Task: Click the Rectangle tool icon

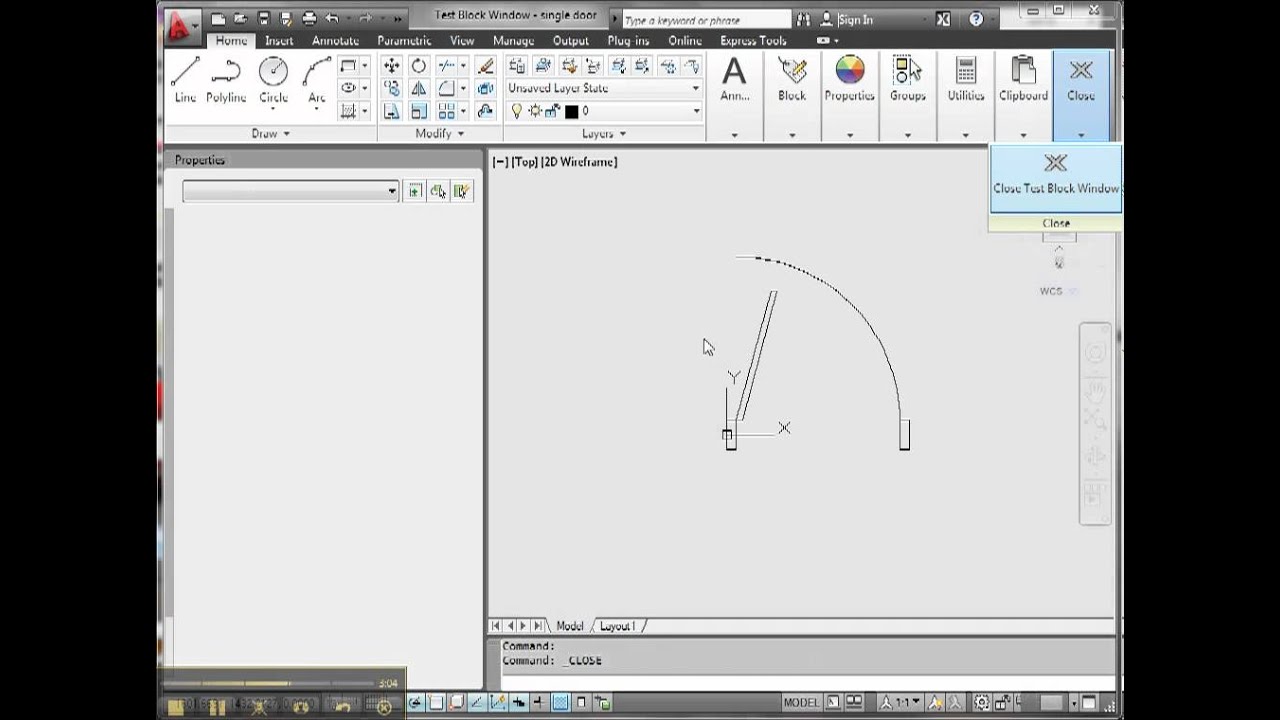Action: [348, 65]
